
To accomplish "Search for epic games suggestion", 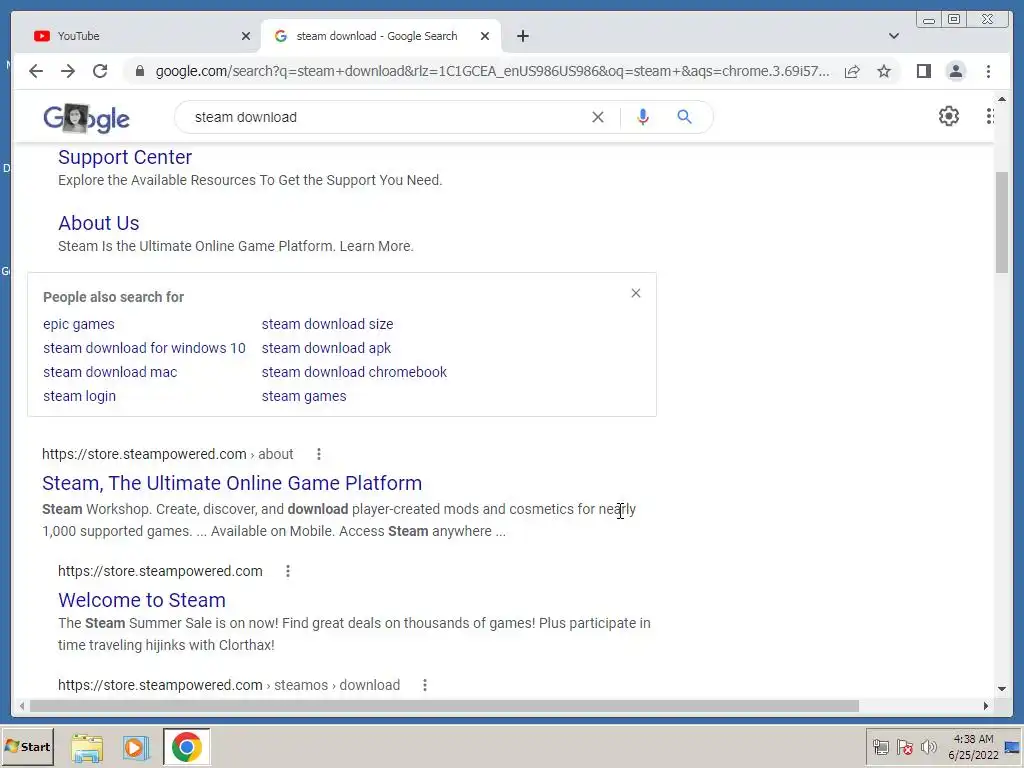I will 78,324.
